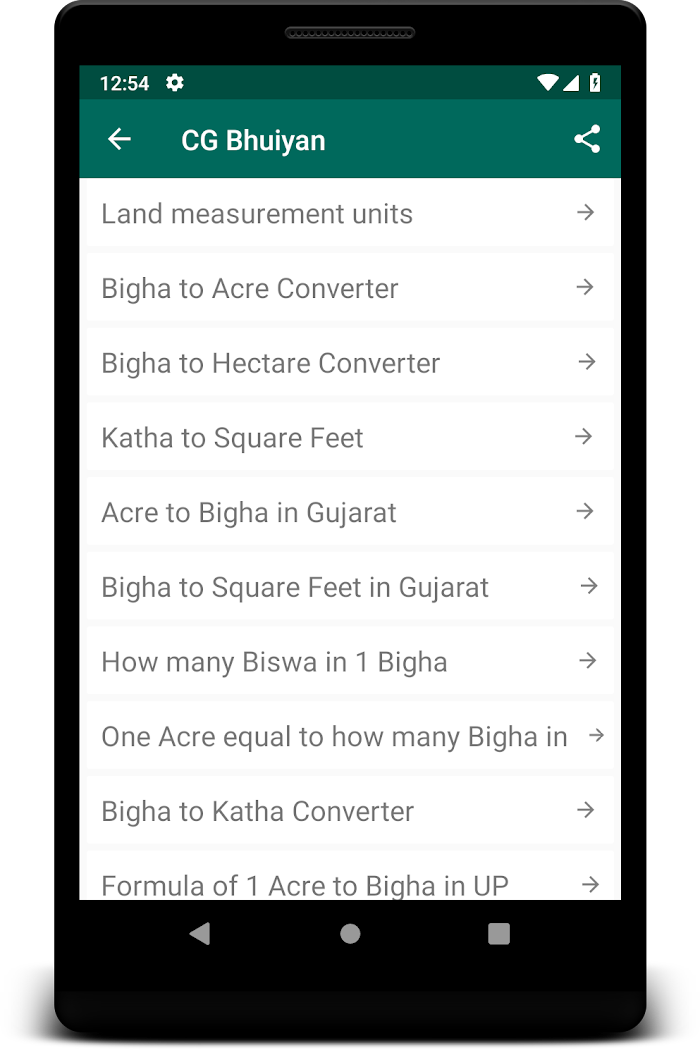Tap the CG Bhuiyan title text
Image resolution: width=700 pixels, height=1050 pixels.
click(x=253, y=141)
